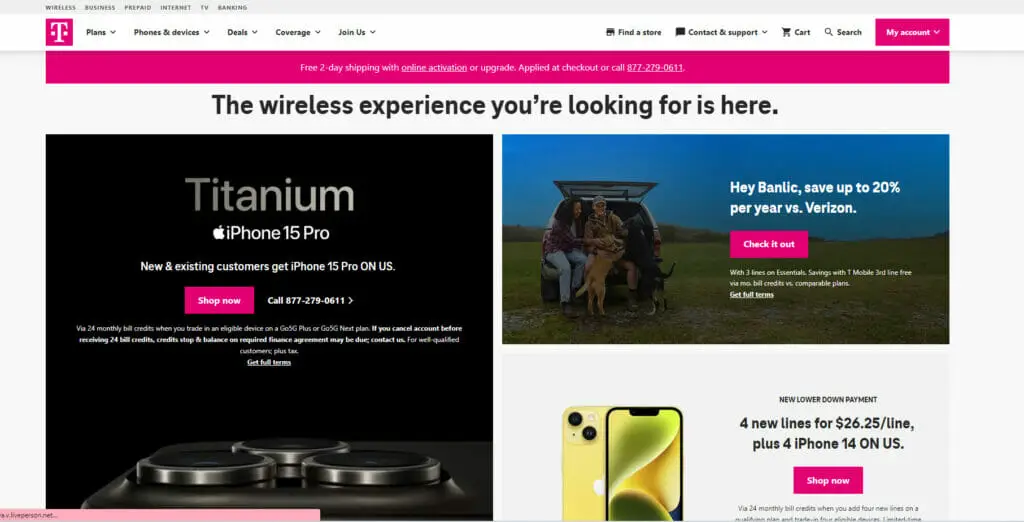Expand the Plans dropdown menu
This screenshot has height=522, width=1024.
coord(101,32)
